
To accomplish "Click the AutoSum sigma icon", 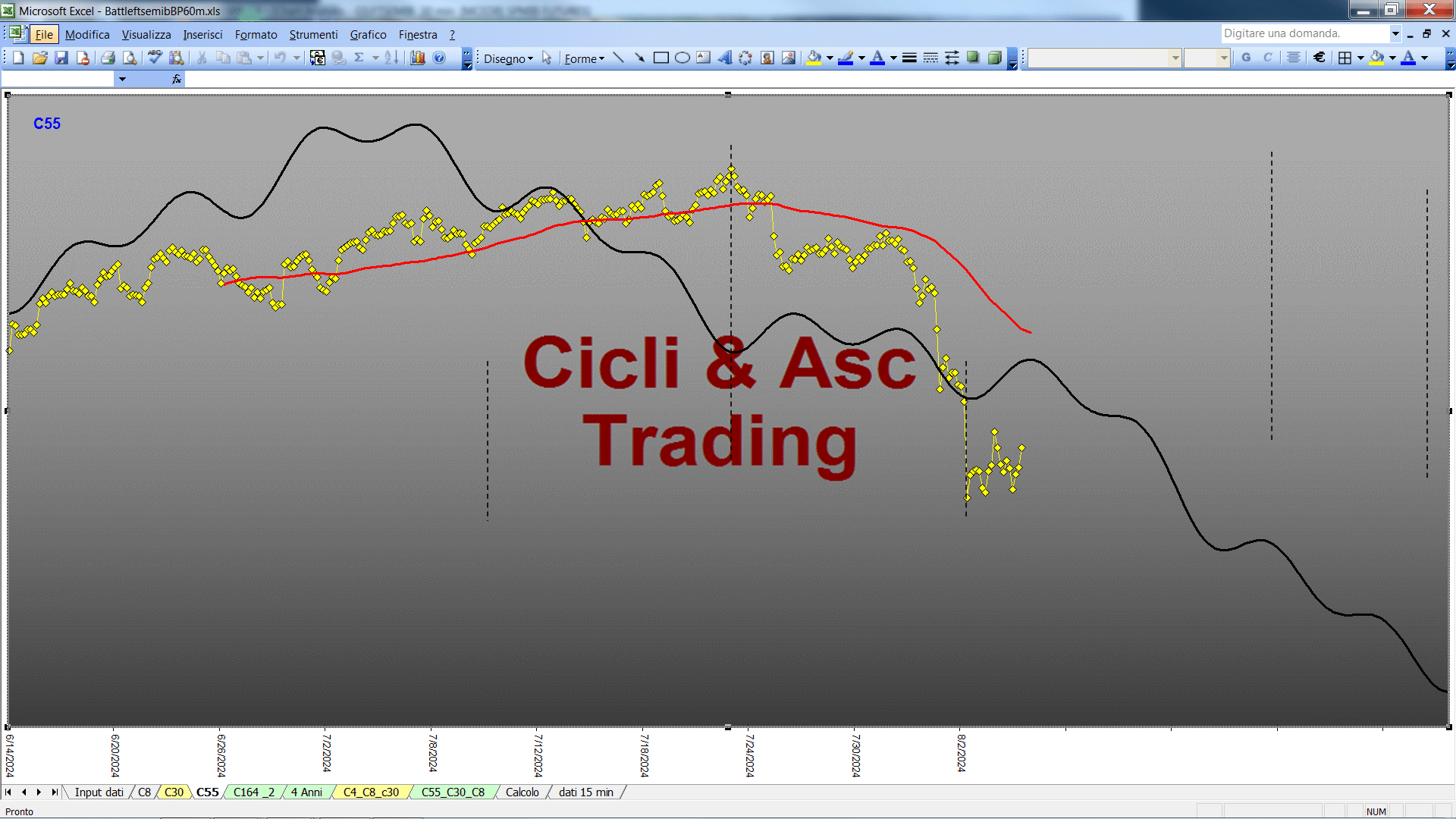I will coord(359,58).
